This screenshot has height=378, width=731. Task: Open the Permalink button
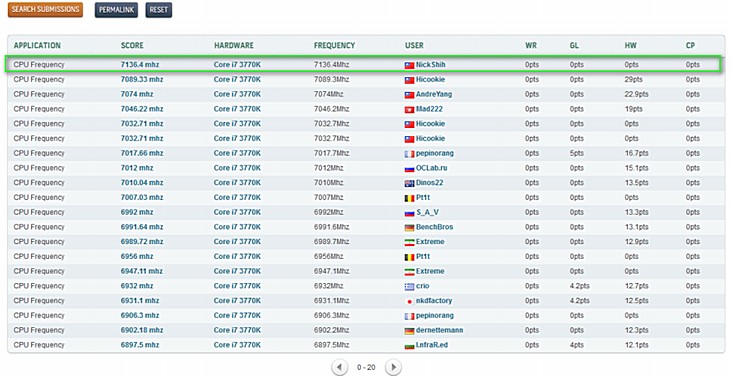pos(116,10)
